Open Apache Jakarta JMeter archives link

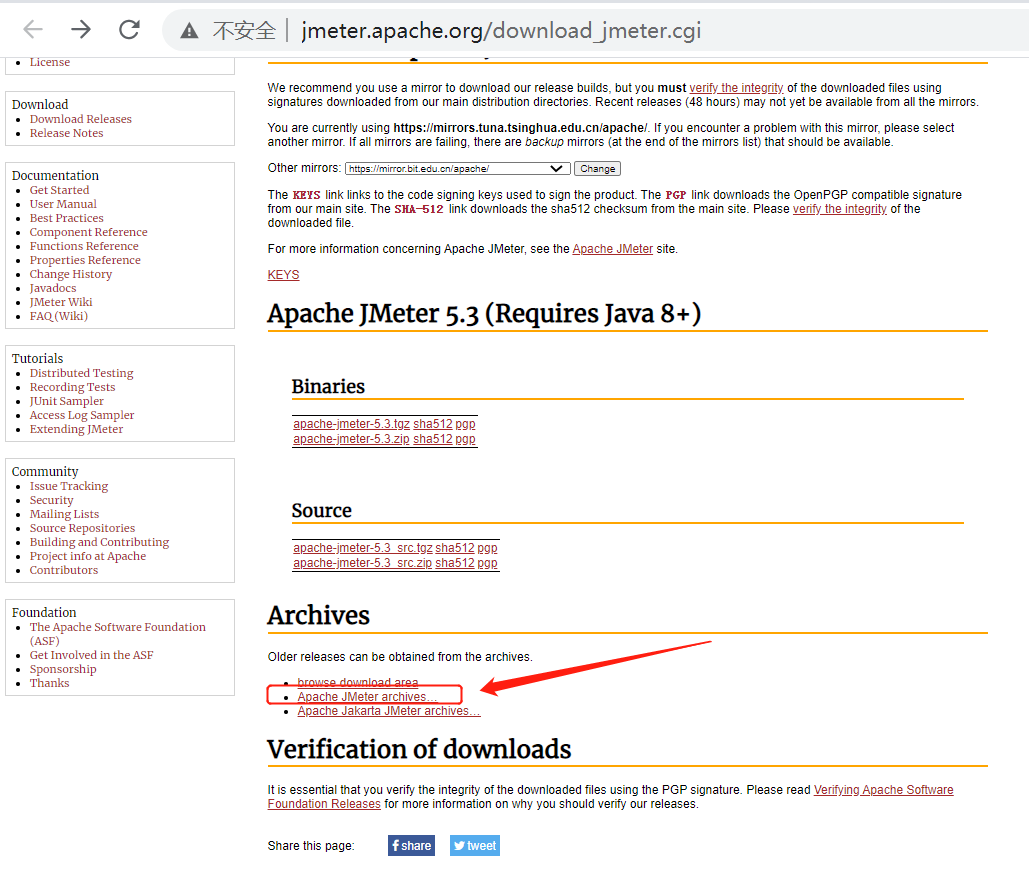pyautogui.click(x=388, y=711)
